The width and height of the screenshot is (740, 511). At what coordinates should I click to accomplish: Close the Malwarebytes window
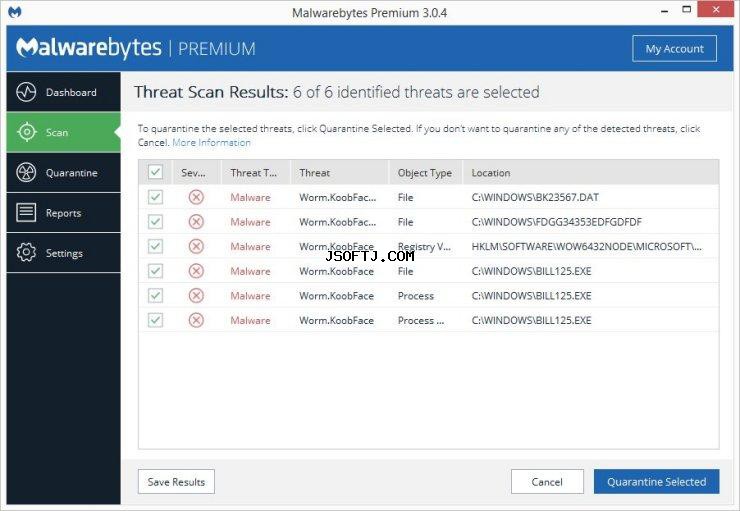(x=716, y=9)
